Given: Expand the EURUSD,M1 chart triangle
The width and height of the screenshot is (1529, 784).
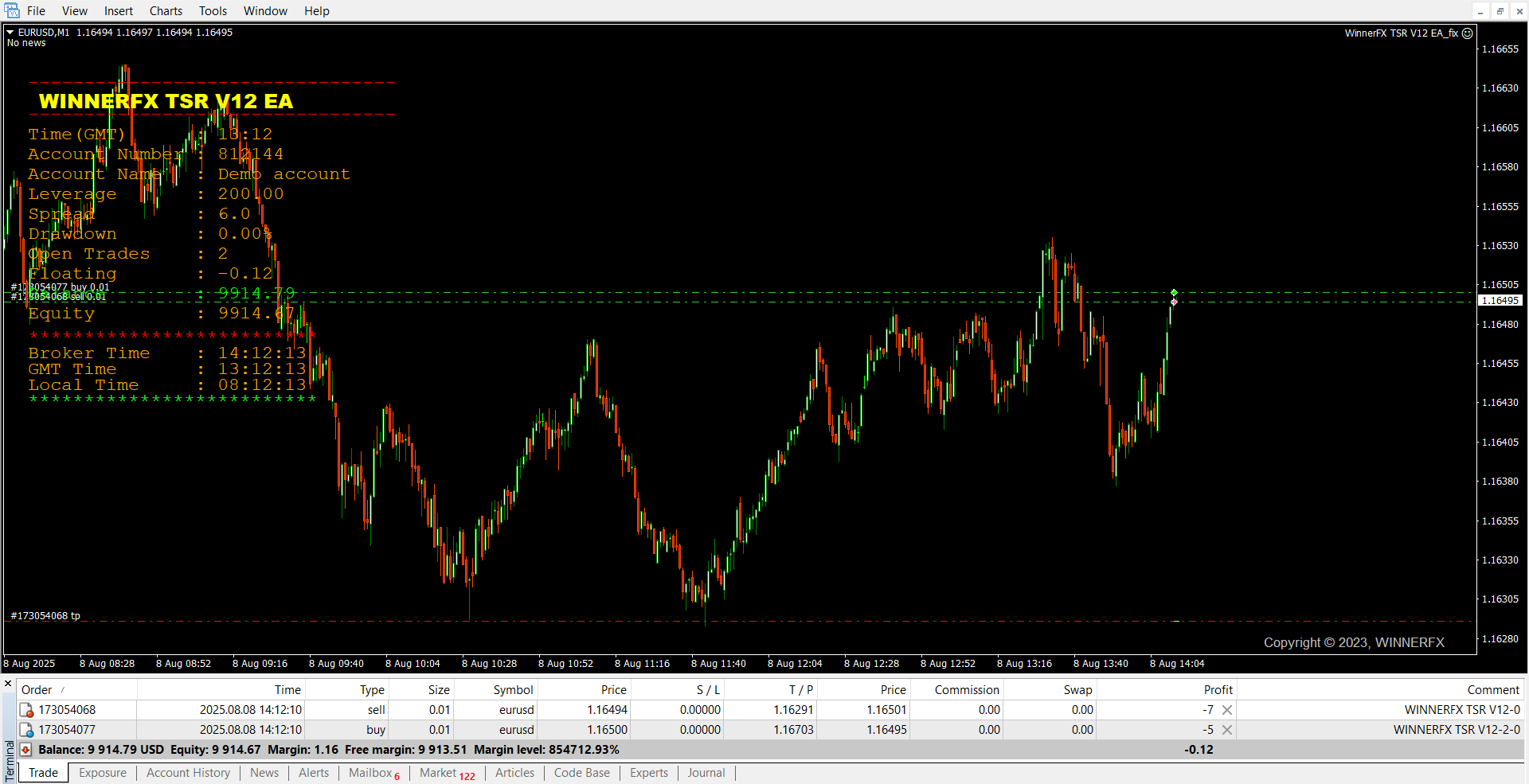Looking at the screenshot, I should tap(10, 33).
